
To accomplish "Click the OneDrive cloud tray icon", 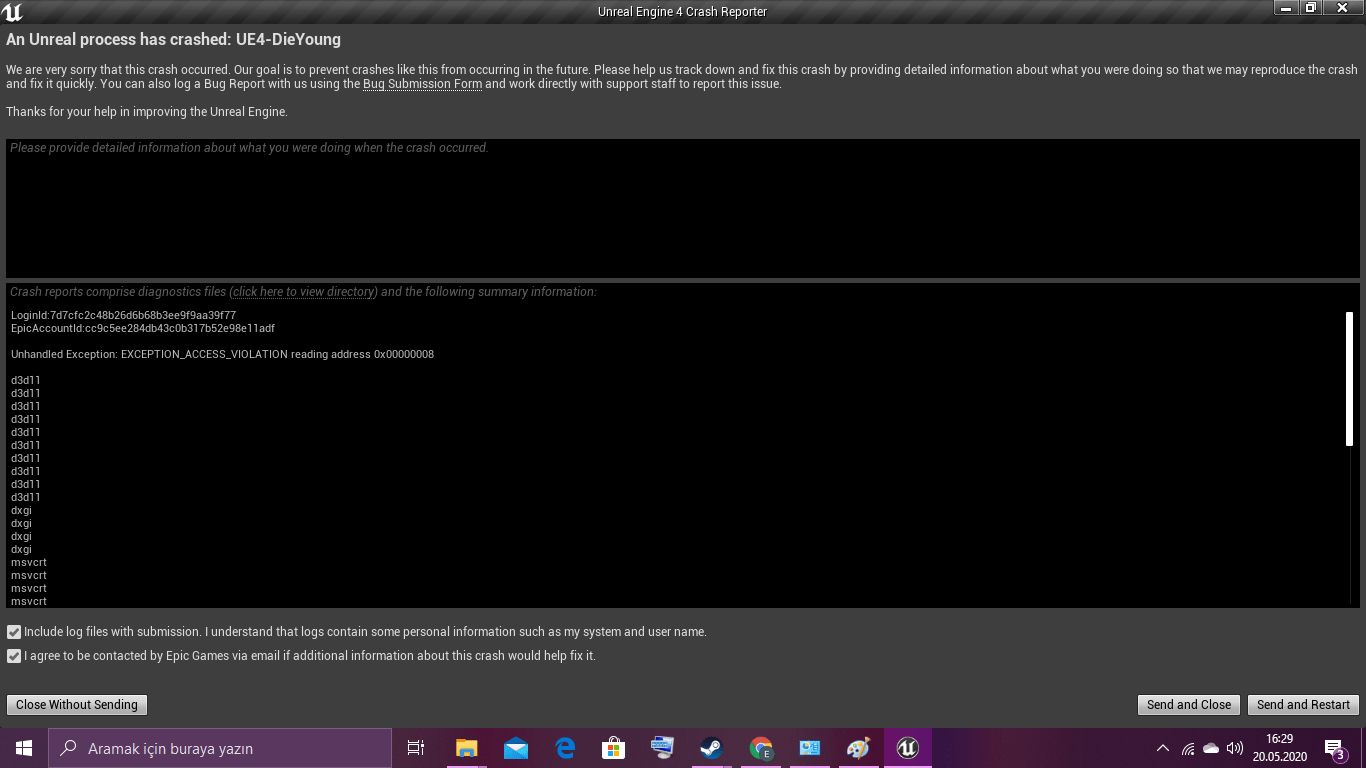I will tap(1211, 748).
